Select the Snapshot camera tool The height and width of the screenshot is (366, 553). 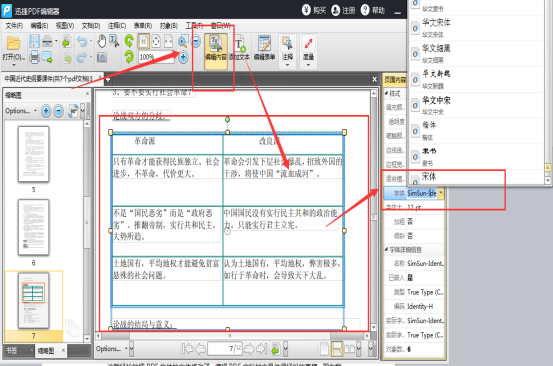(102, 57)
